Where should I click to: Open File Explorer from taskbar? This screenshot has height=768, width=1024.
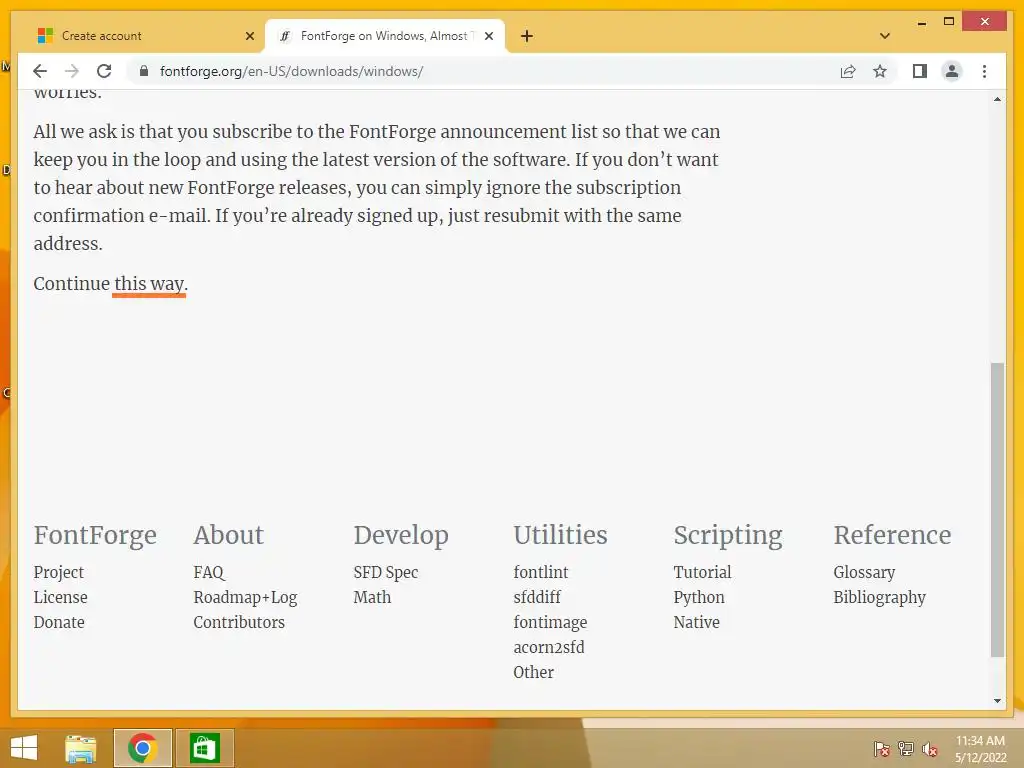click(x=80, y=748)
